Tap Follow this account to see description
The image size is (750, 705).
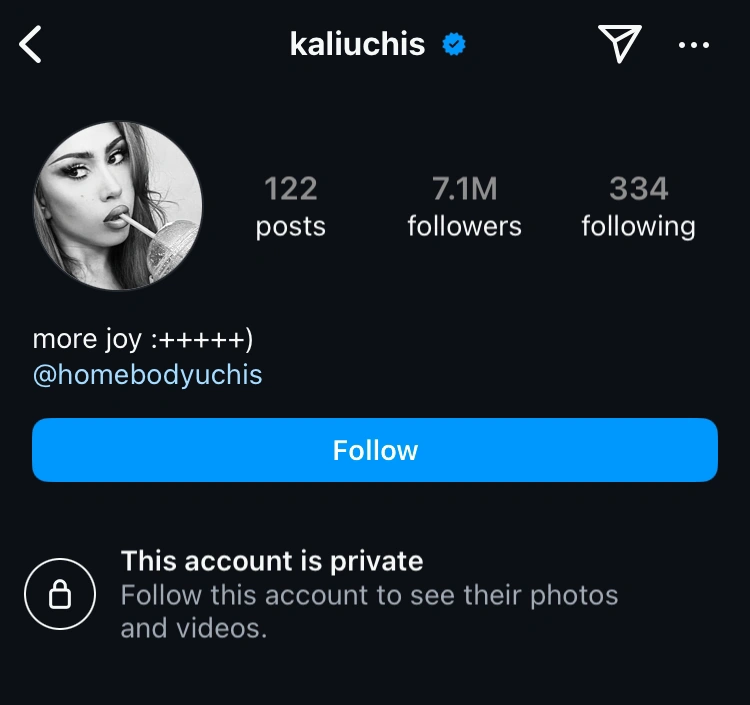click(x=369, y=612)
